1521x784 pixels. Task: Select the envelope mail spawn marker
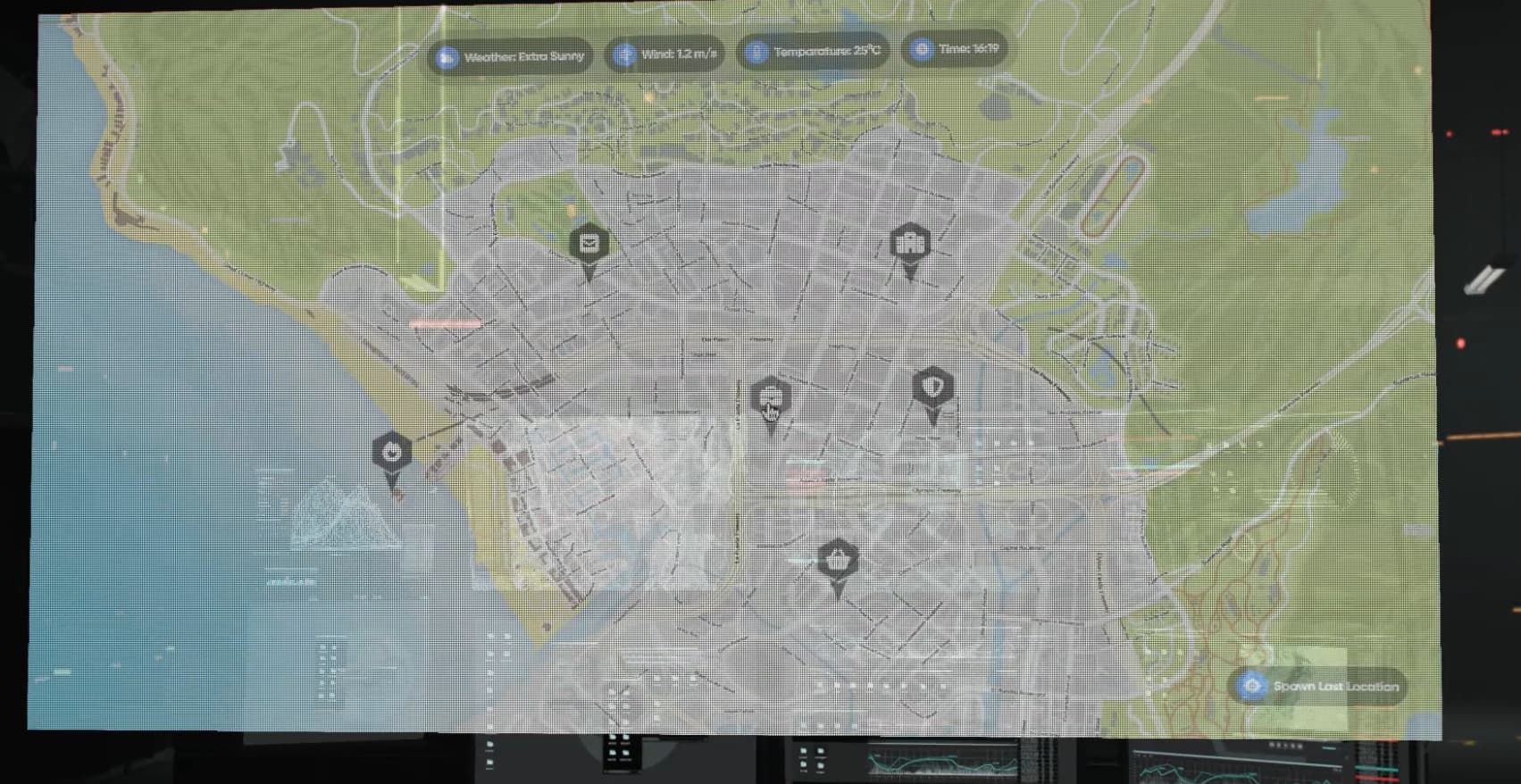tap(589, 251)
